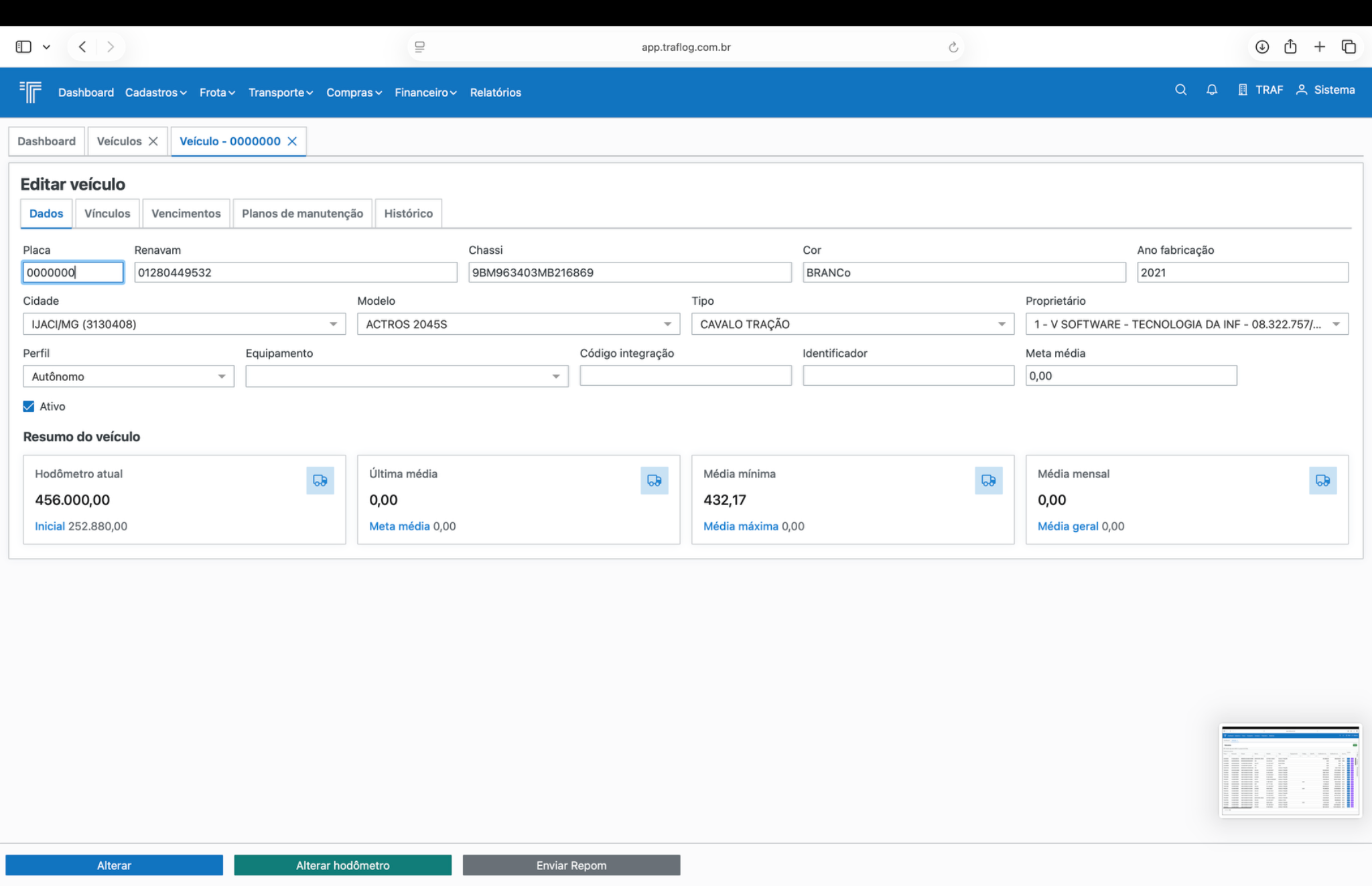Open the notifications bell icon

coord(1211,90)
